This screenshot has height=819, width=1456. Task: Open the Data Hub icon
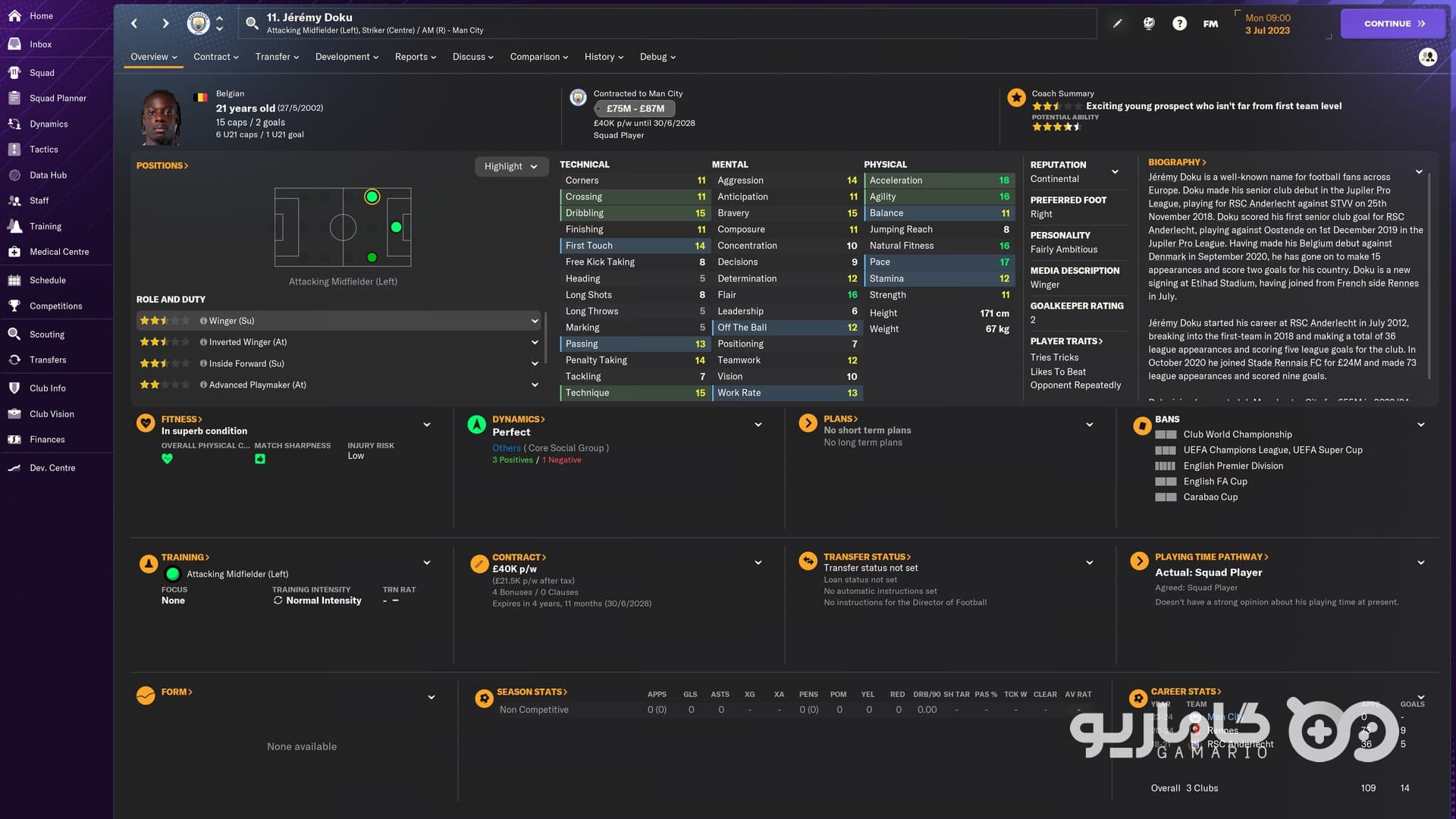(x=14, y=175)
